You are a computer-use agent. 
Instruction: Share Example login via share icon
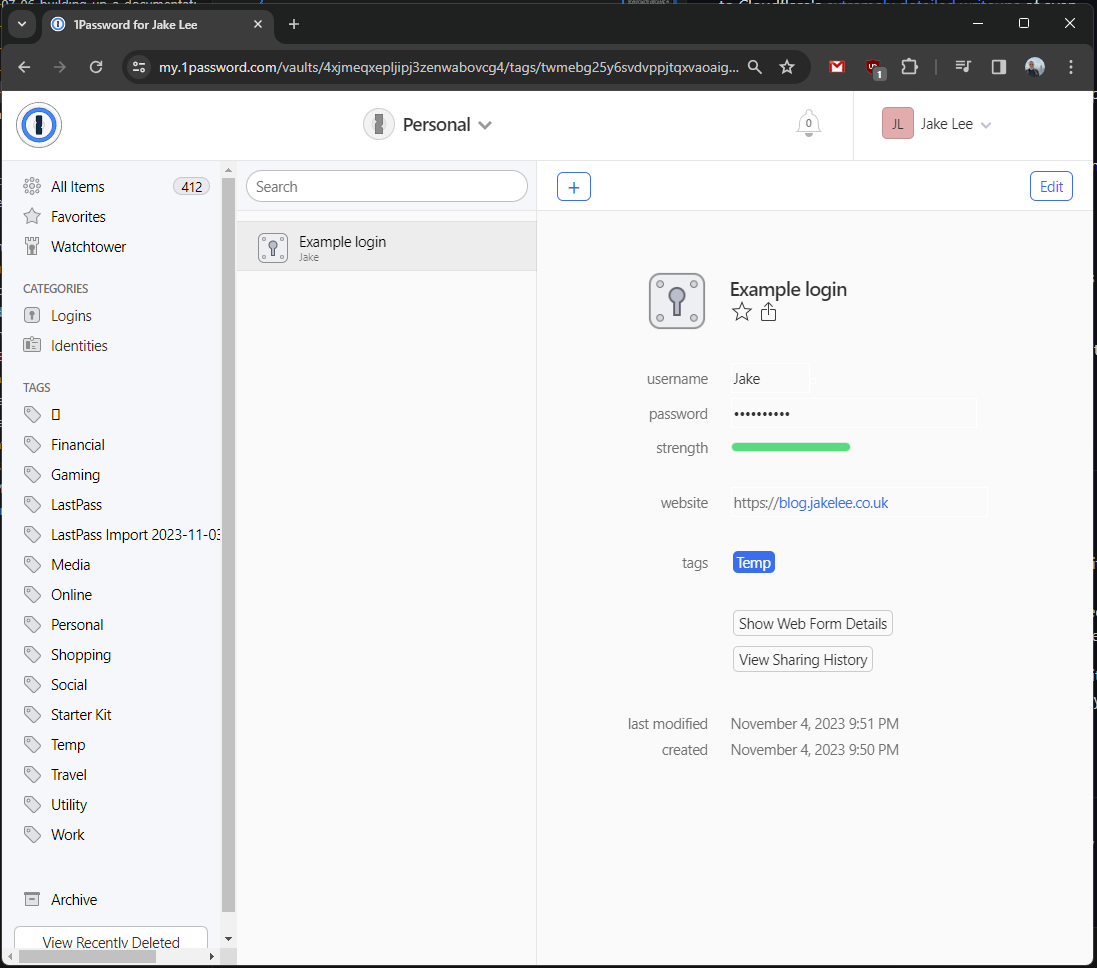768,312
